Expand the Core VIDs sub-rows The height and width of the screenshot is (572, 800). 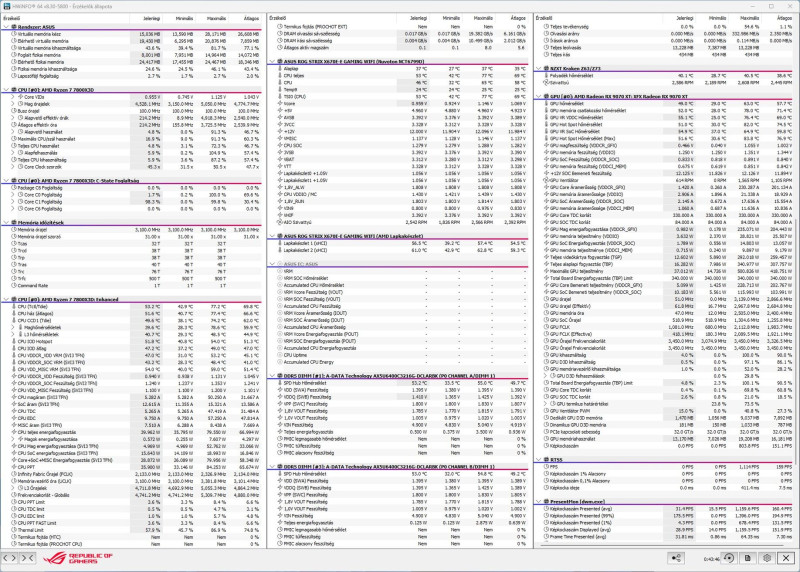(14, 96)
